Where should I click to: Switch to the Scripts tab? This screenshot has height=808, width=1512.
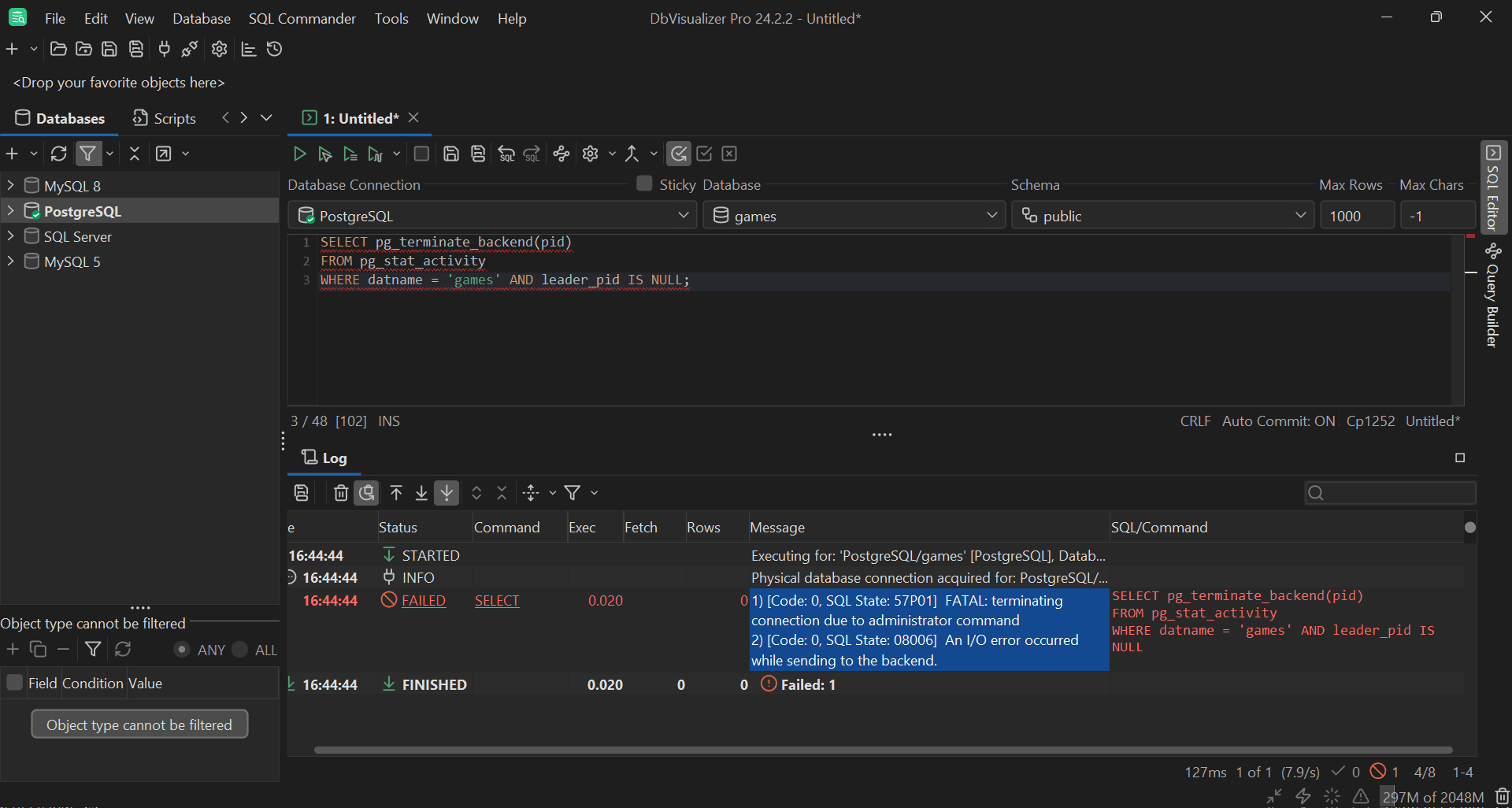(165, 118)
